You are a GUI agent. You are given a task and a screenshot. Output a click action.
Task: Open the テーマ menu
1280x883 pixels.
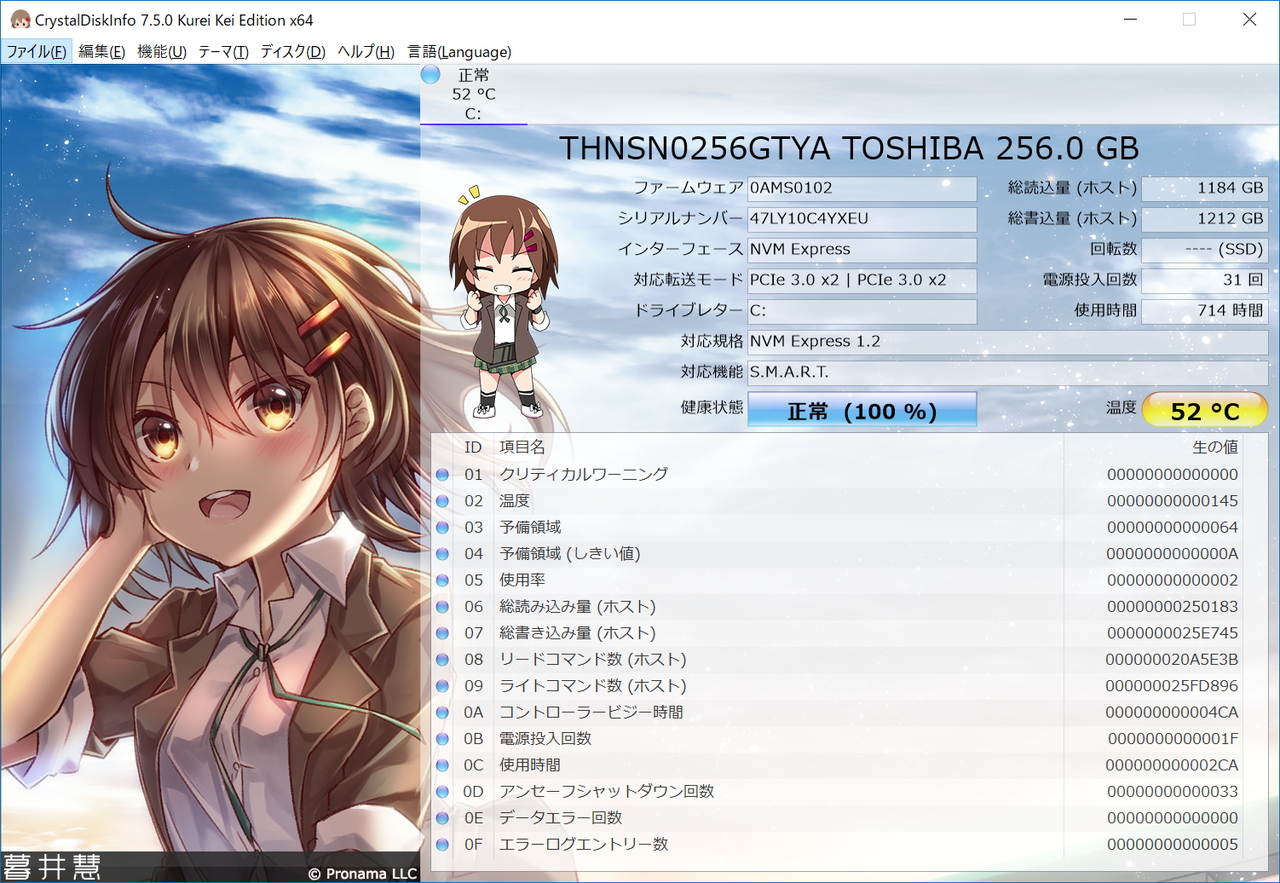pos(222,51)
